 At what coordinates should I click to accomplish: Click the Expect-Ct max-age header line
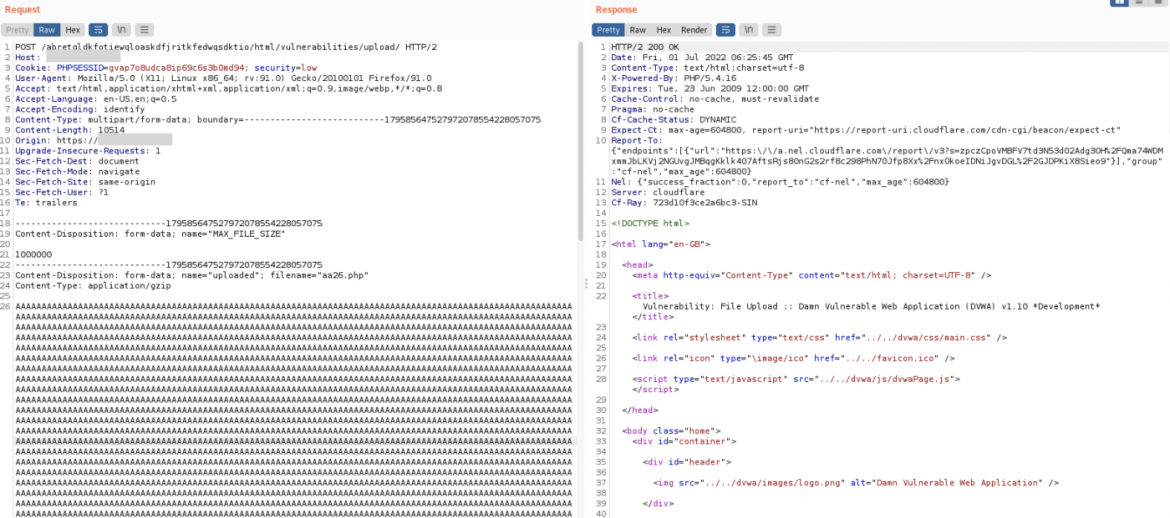pyautogui.click(x=866, y=130)
